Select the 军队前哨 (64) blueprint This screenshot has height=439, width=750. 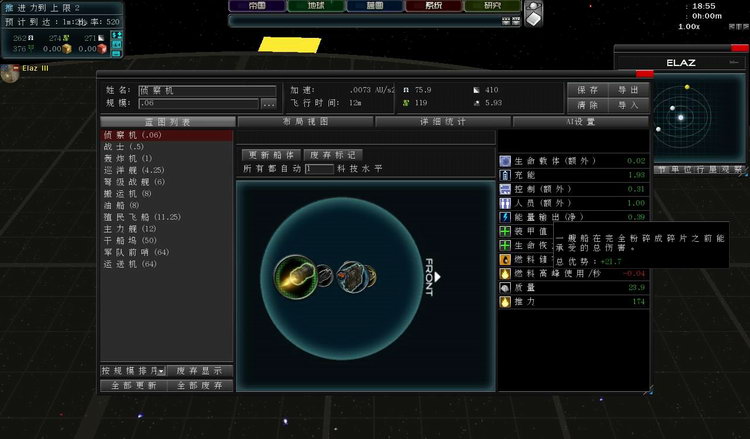pos(166,252)
